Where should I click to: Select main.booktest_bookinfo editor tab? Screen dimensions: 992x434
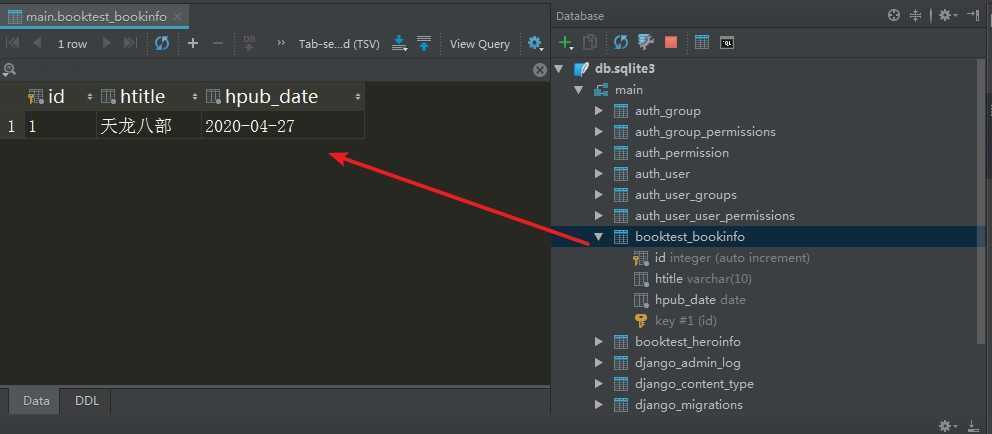pyautogui.click(x=94, y=16)
